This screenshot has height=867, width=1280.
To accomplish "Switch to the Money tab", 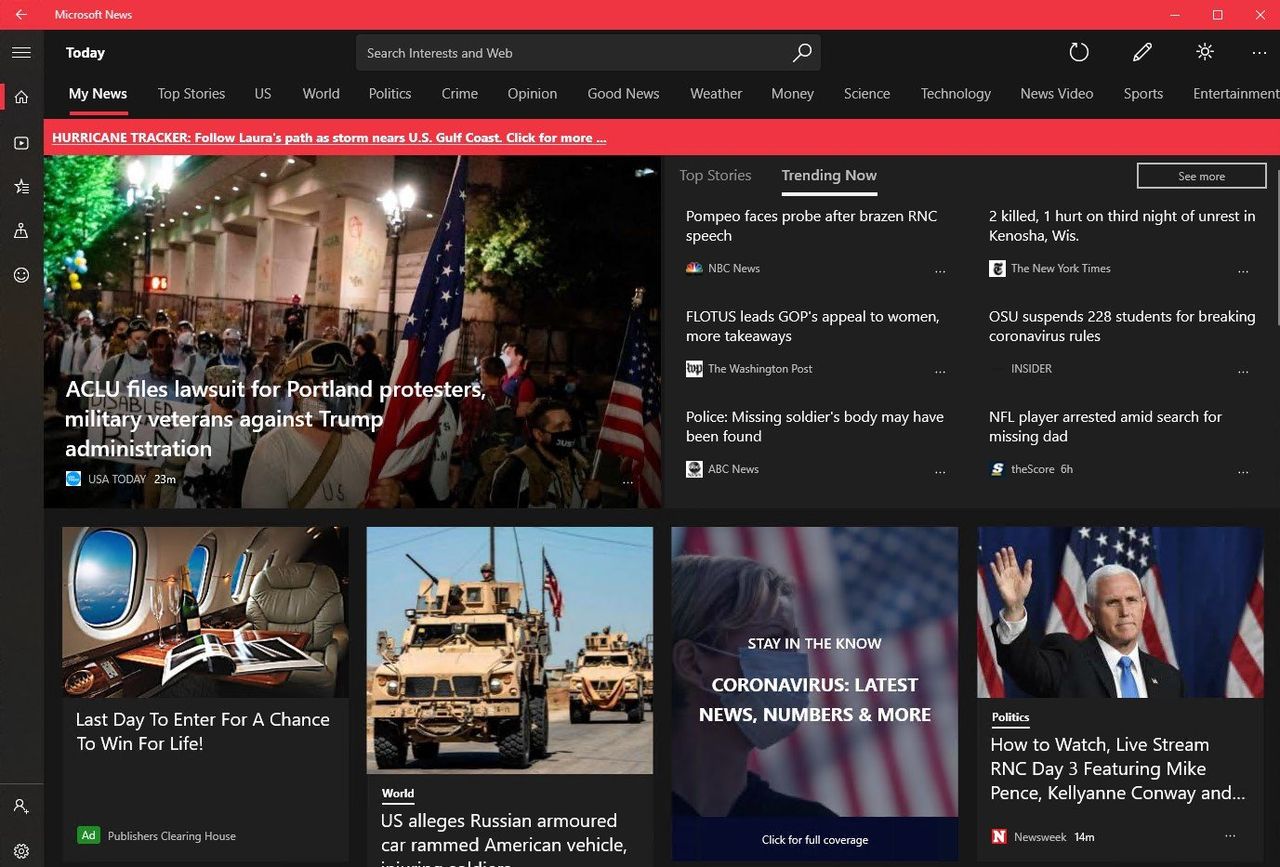I will 792,94.
